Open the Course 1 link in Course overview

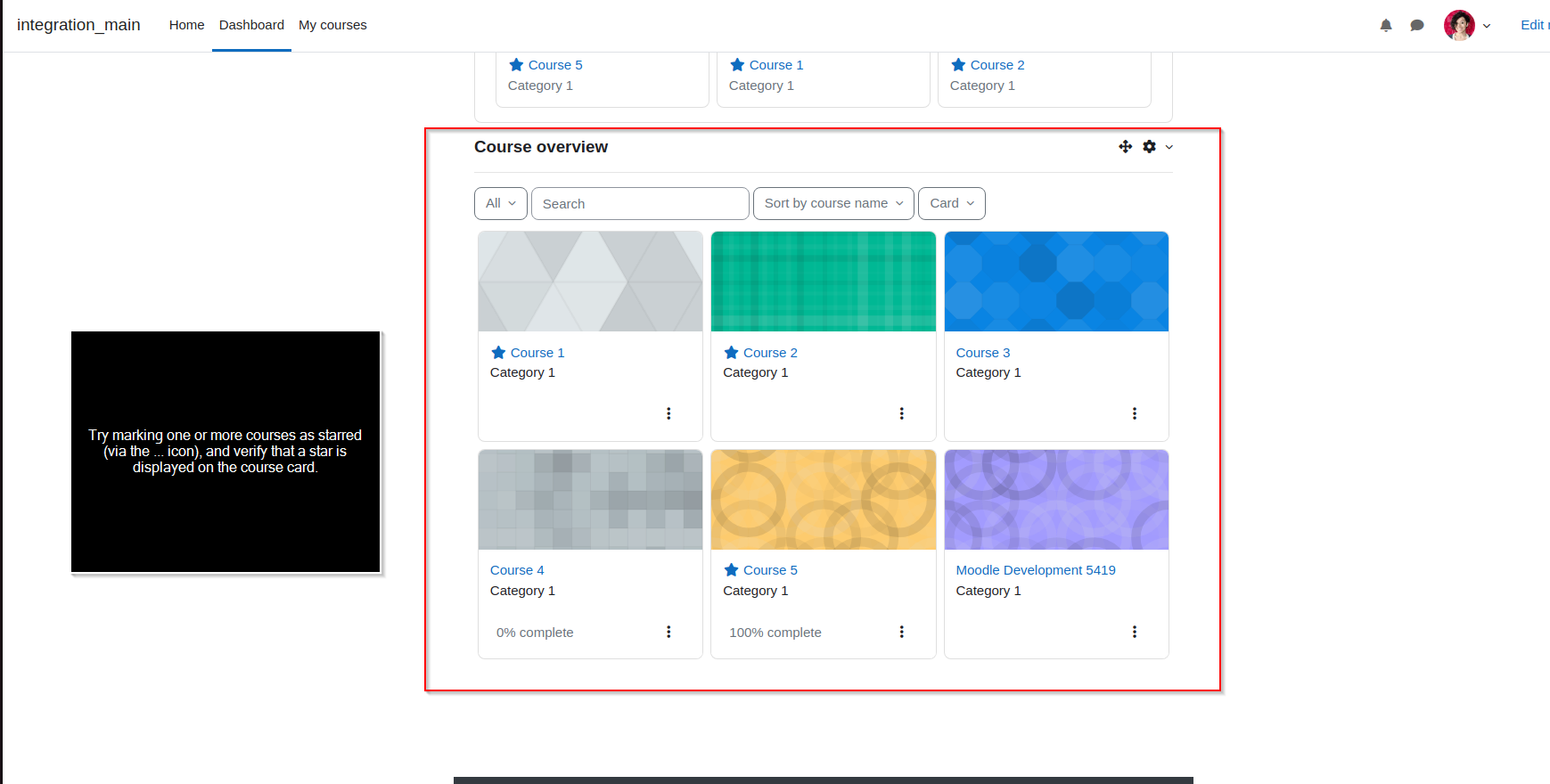coord(537,353)
